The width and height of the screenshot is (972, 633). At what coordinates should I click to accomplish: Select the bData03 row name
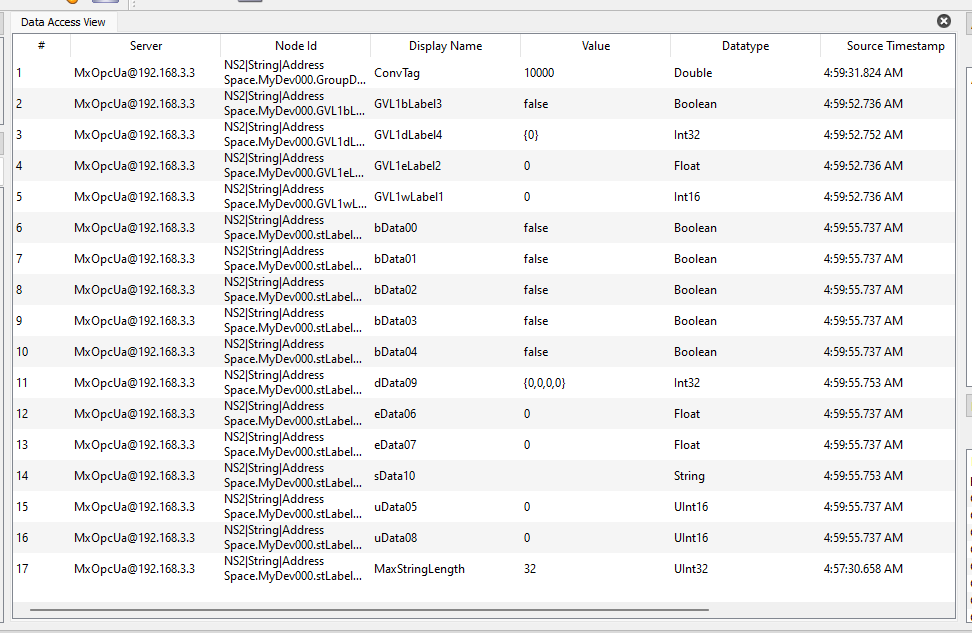395,321
